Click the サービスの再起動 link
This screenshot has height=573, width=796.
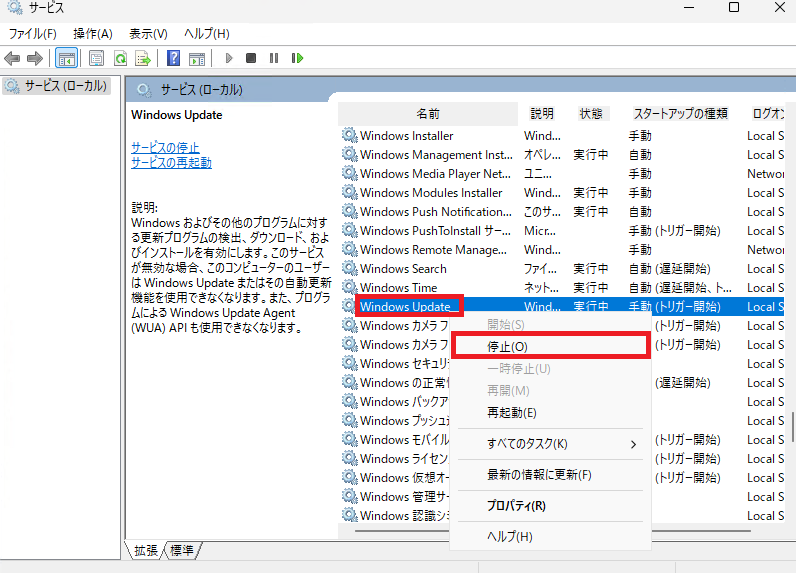pyautogui.click(x=171, y=163)
